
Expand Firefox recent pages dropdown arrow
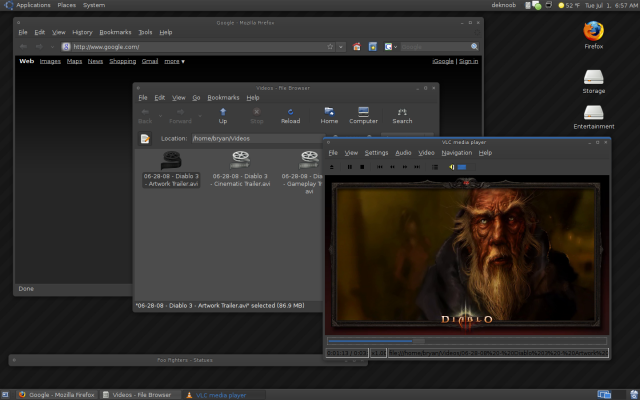tap(52, 47)
